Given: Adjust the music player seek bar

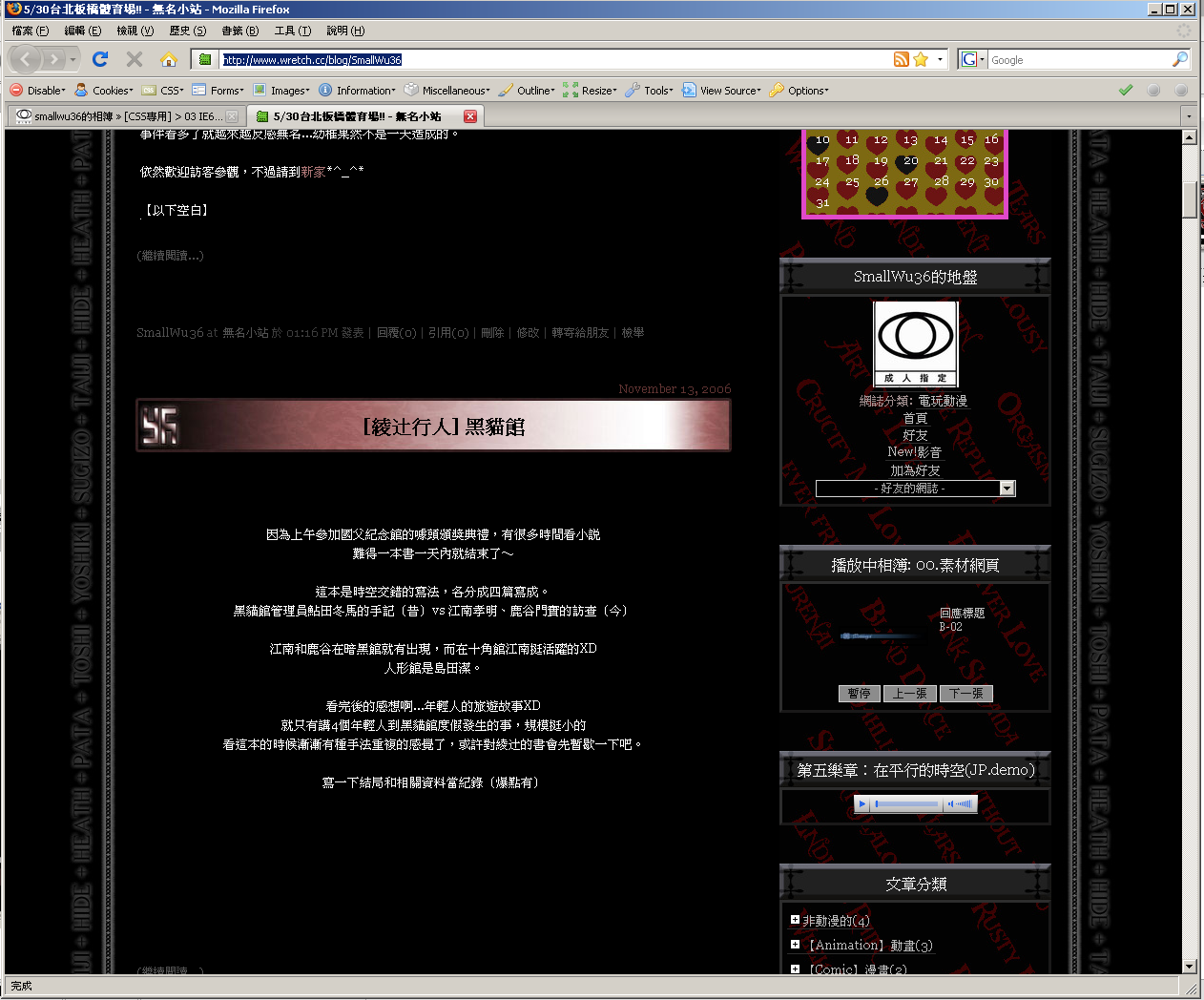Looking at the screenshot, I should (x=906, y=804).
